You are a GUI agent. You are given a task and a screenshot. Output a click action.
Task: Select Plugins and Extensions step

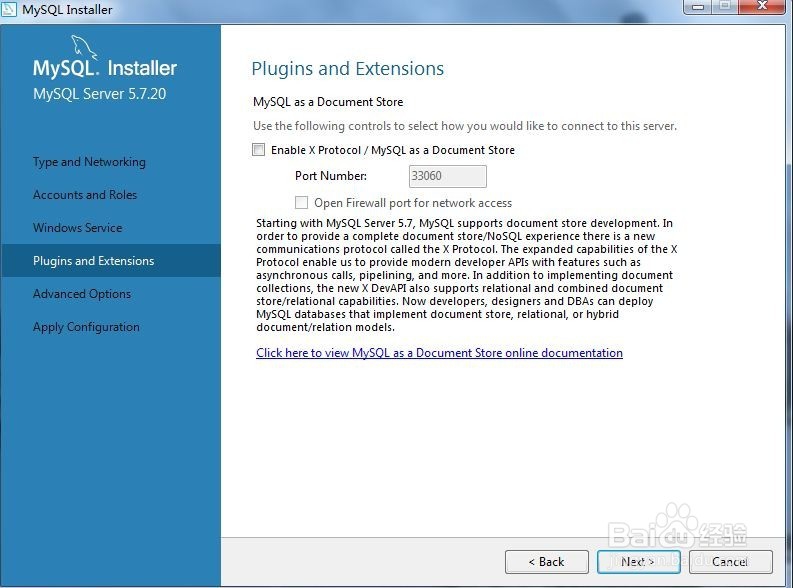tap(111, 260)
